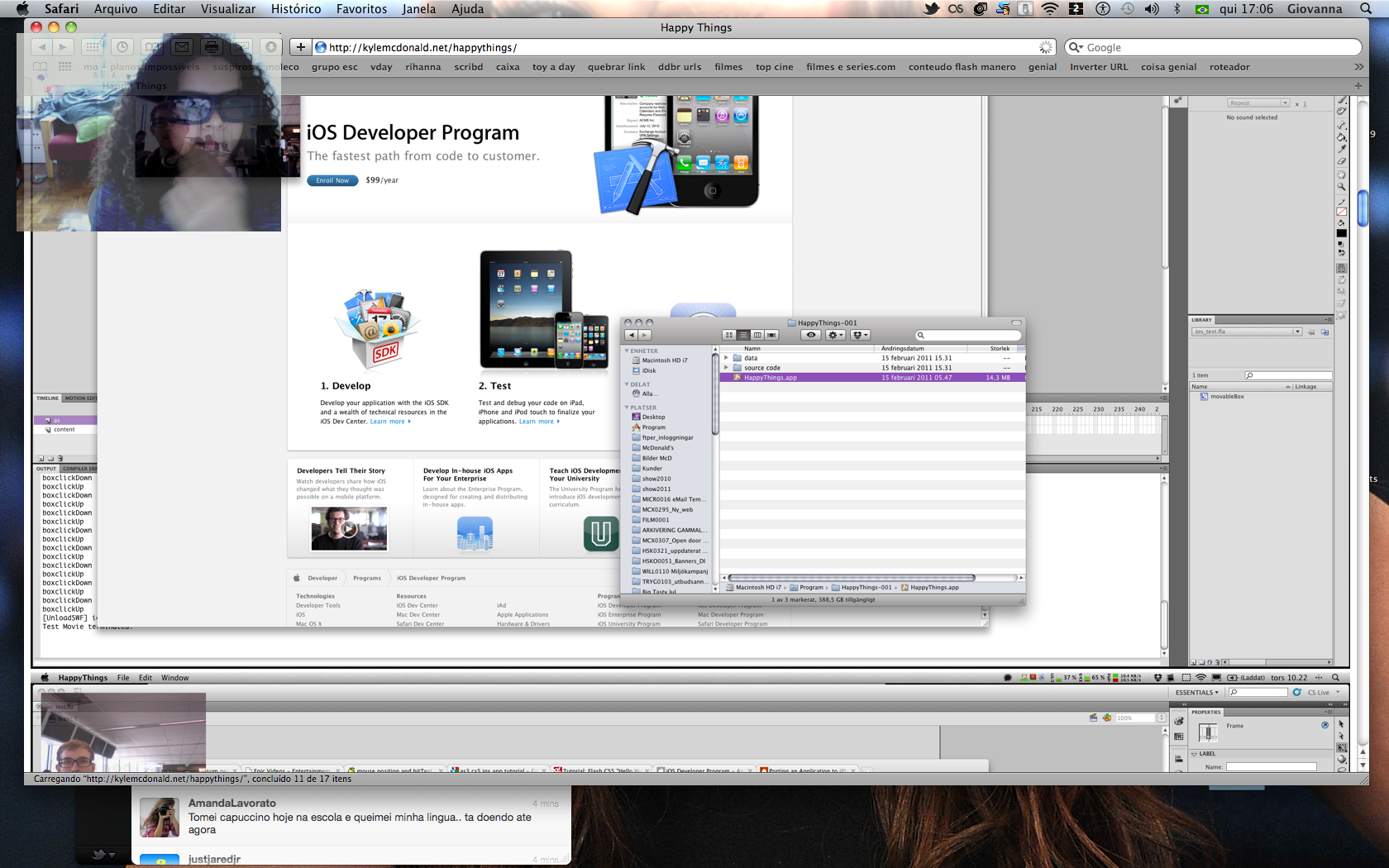Viewport: 1389px width, 868px height.
Task: Open Time Machine icon in menu bar
Action: pyautogui.click(x=1128, y=9)
